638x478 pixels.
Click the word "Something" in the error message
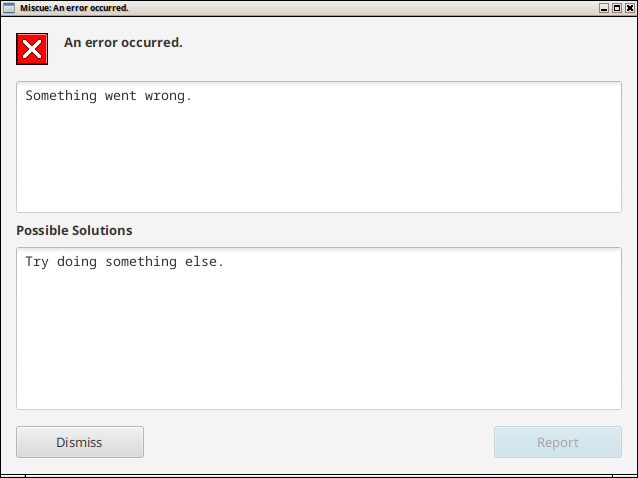[x=61, y=96]
